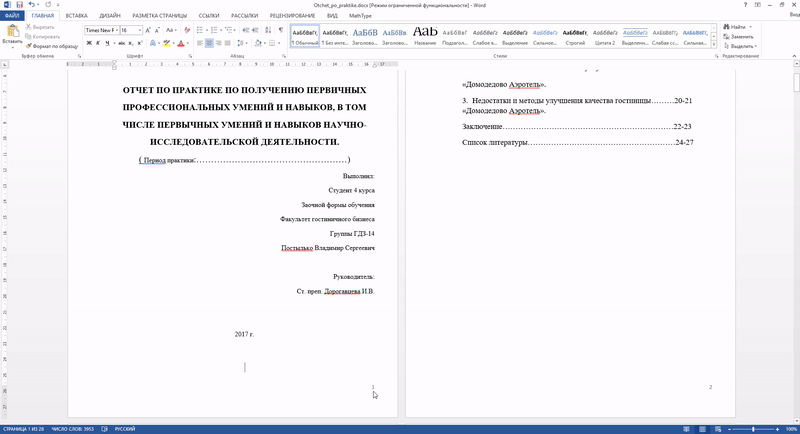
Task: Click the word count in status bar
Action: tap(72, 429)
